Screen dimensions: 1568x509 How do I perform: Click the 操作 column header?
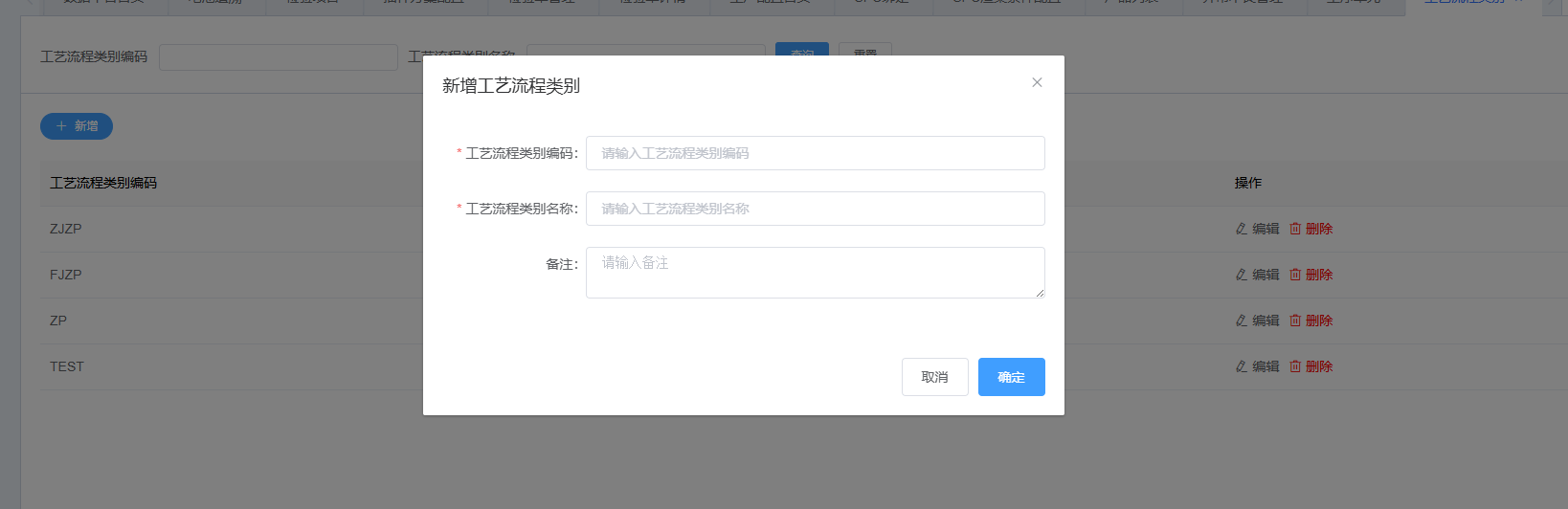(x=1248, y=183)
